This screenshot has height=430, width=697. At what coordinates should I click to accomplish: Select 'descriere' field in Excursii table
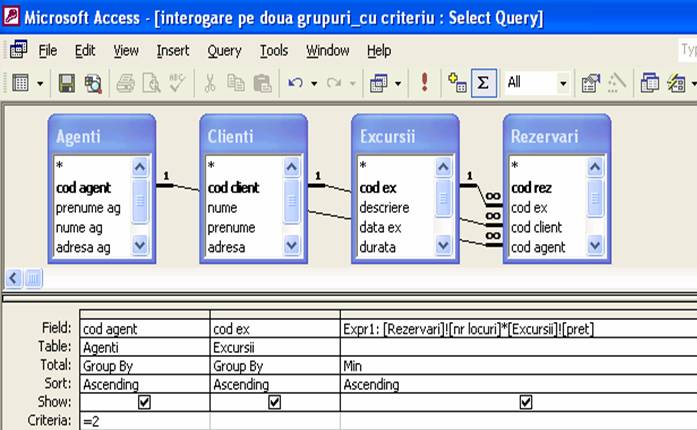pos(385,207)
